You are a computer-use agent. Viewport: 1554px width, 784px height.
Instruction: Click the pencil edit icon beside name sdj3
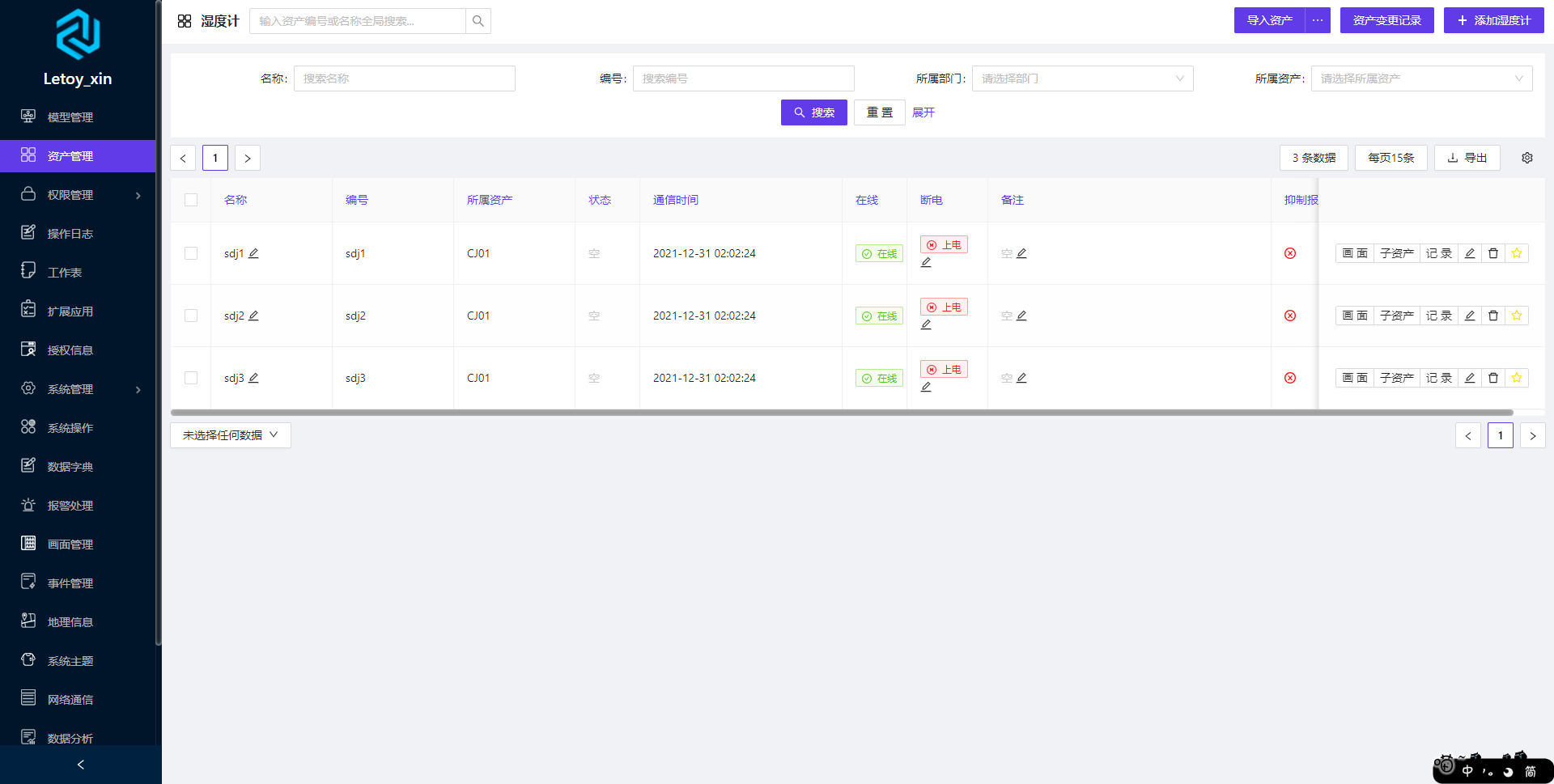click(x=253, y=378)
